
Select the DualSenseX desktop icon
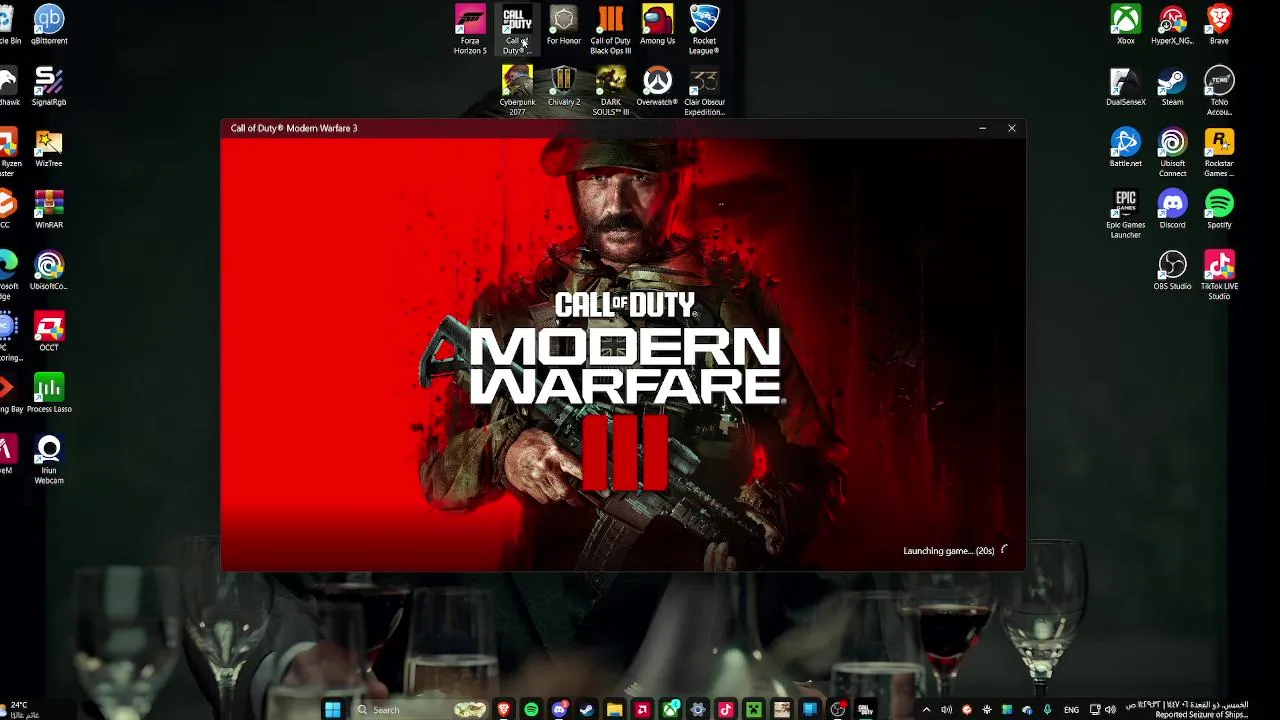1126,87
